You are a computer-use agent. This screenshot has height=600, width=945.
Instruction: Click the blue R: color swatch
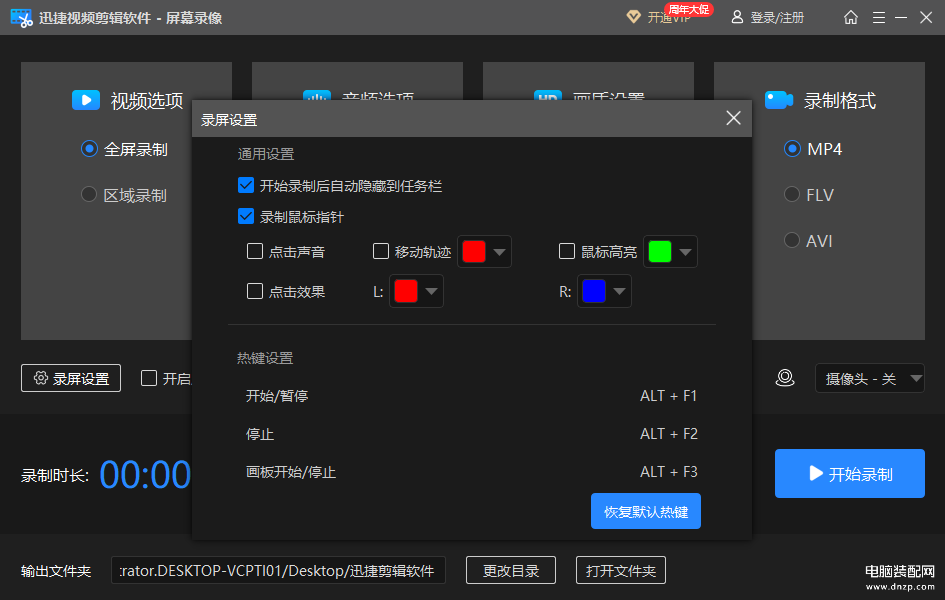pyautogui.click(x=594, y=291)
